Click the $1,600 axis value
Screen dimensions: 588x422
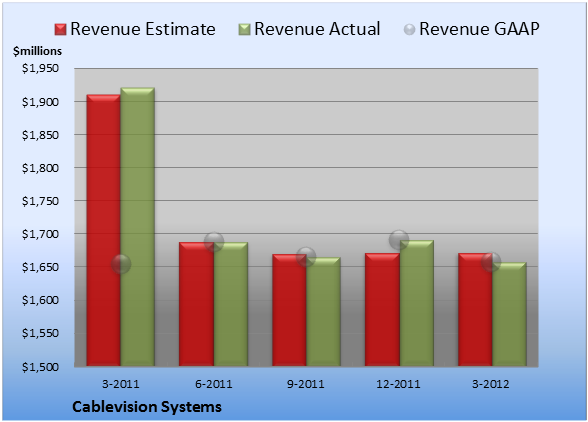tap(40, 300)
